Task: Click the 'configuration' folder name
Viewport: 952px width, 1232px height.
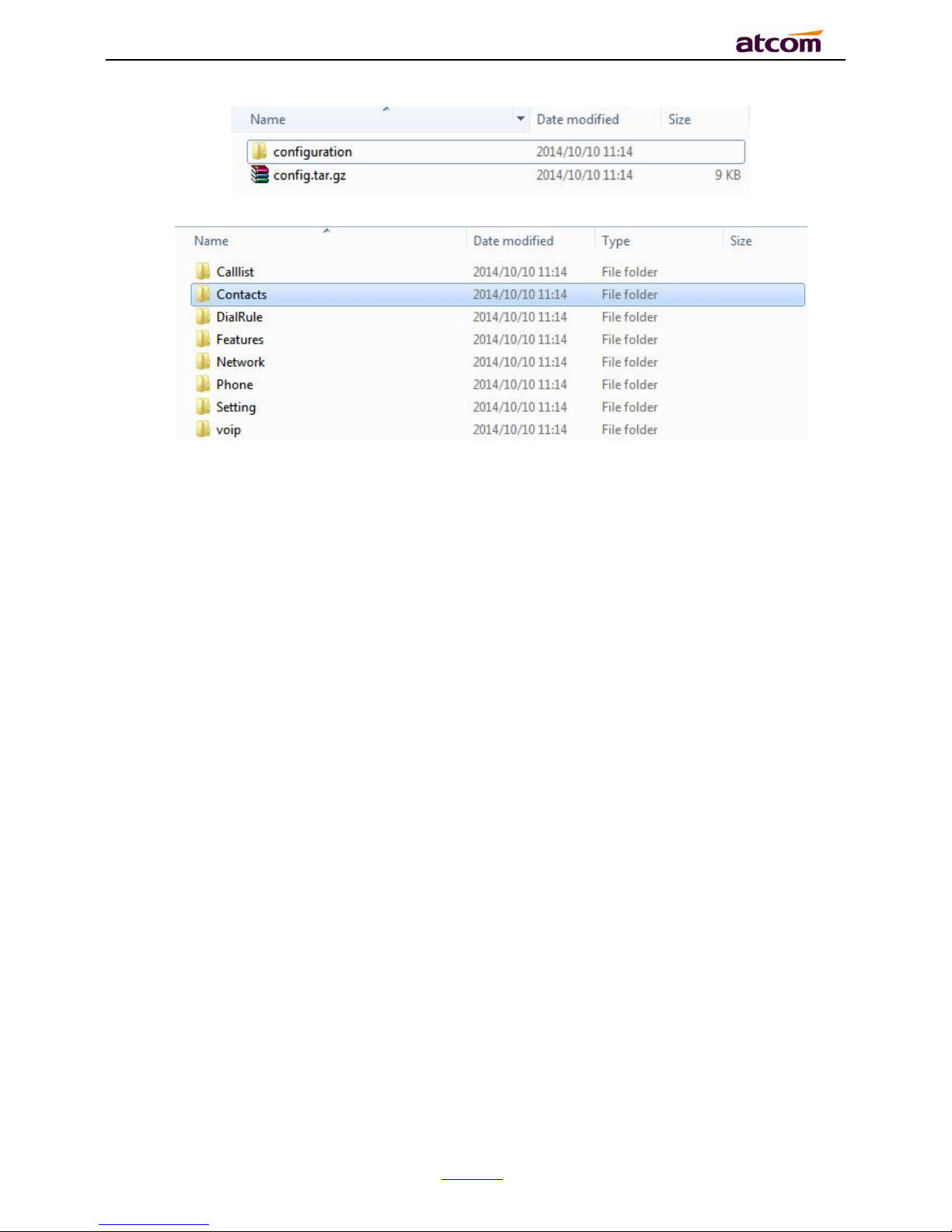Action: [x=312, y=152]
